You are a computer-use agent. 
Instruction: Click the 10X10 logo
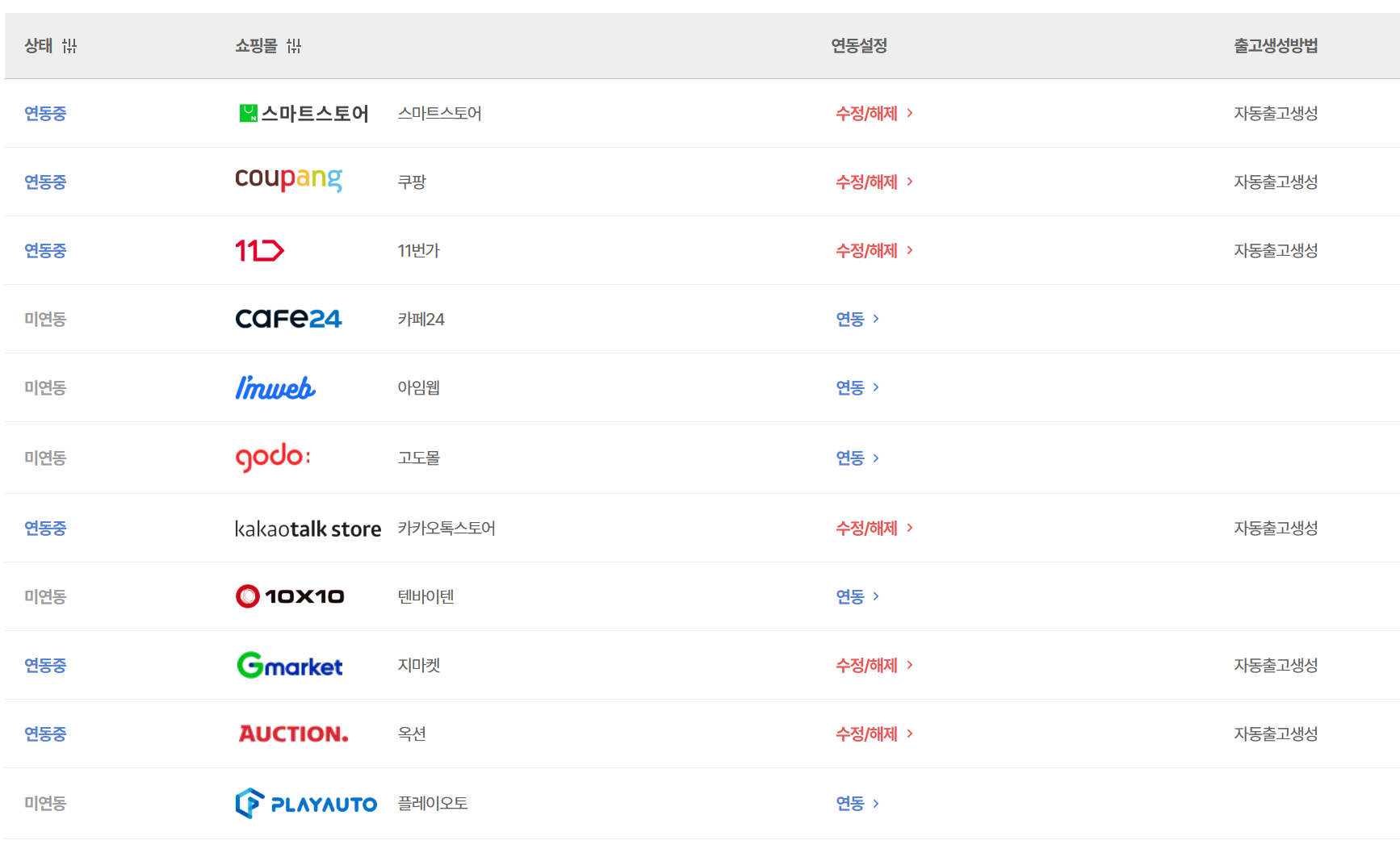[x=290, y=596]
